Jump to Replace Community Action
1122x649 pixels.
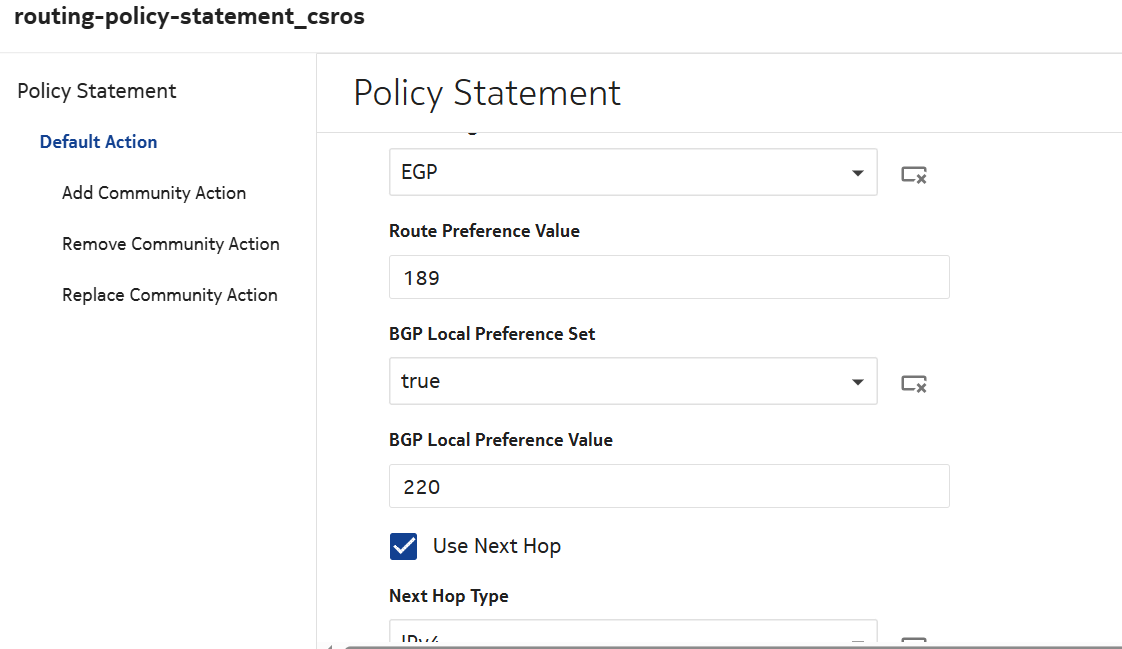[x=170, y=295]
